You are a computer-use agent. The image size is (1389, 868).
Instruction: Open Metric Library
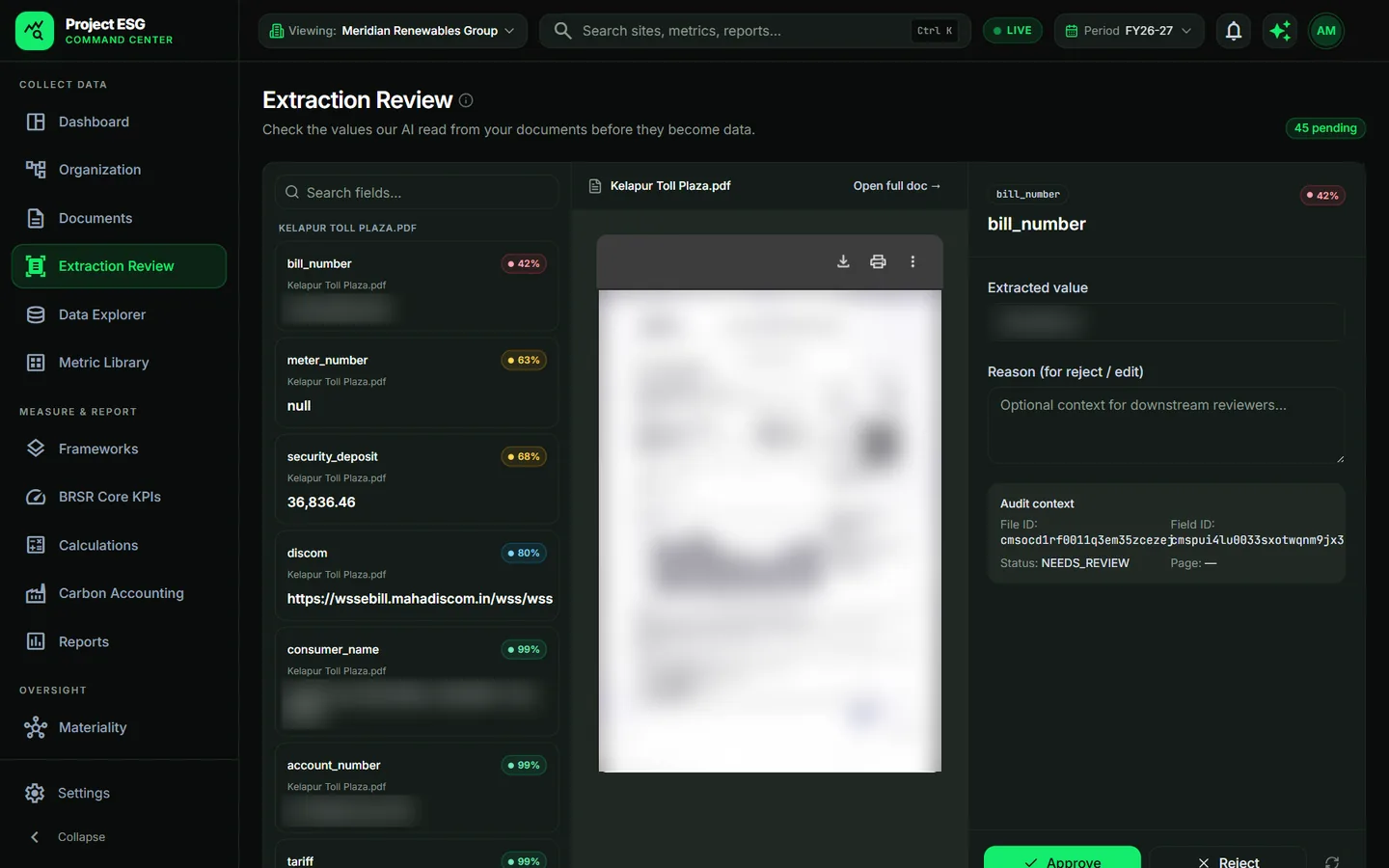119,363
